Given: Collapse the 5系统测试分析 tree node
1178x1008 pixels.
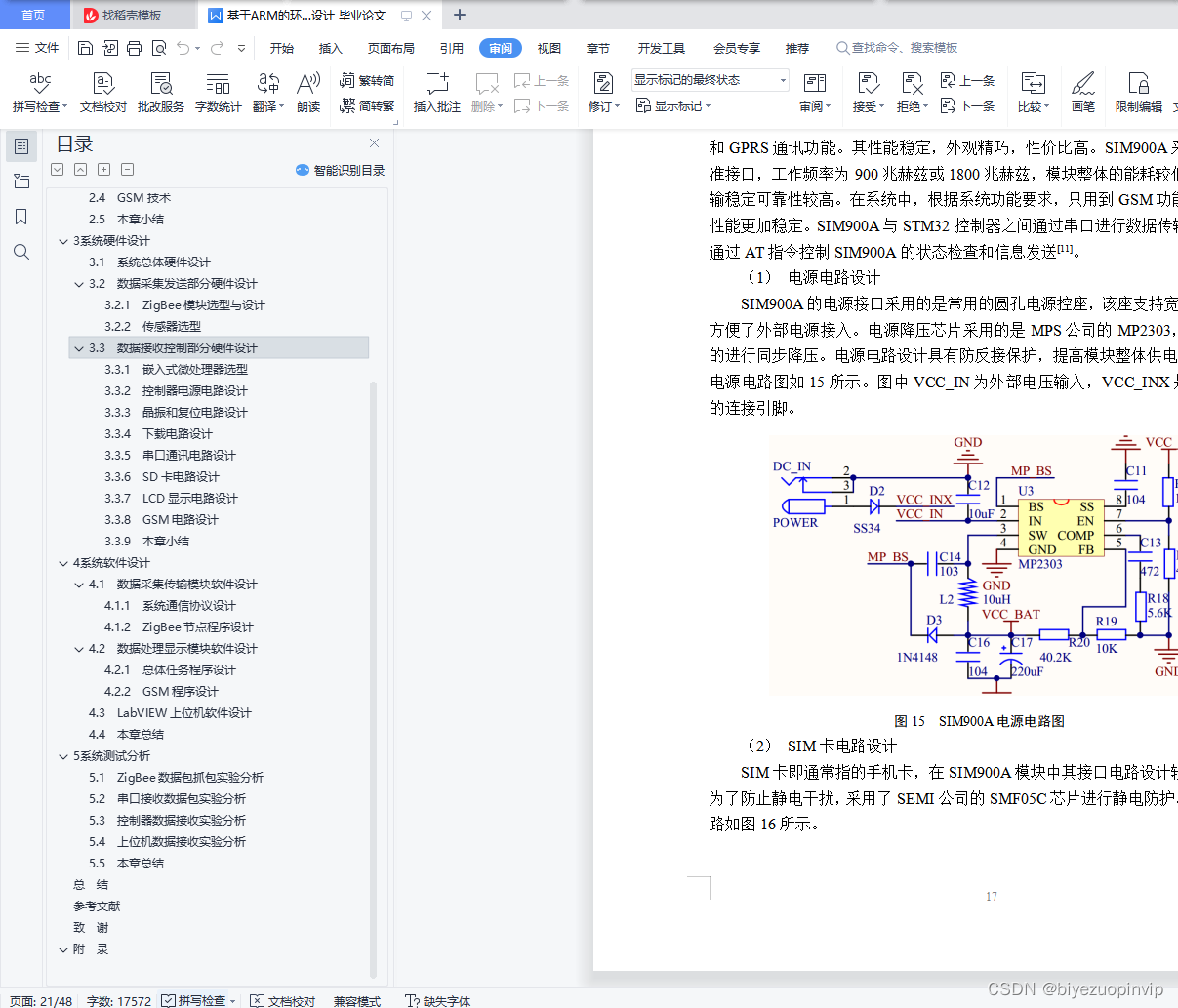Looking at the screenshot, I should point(63,756).
